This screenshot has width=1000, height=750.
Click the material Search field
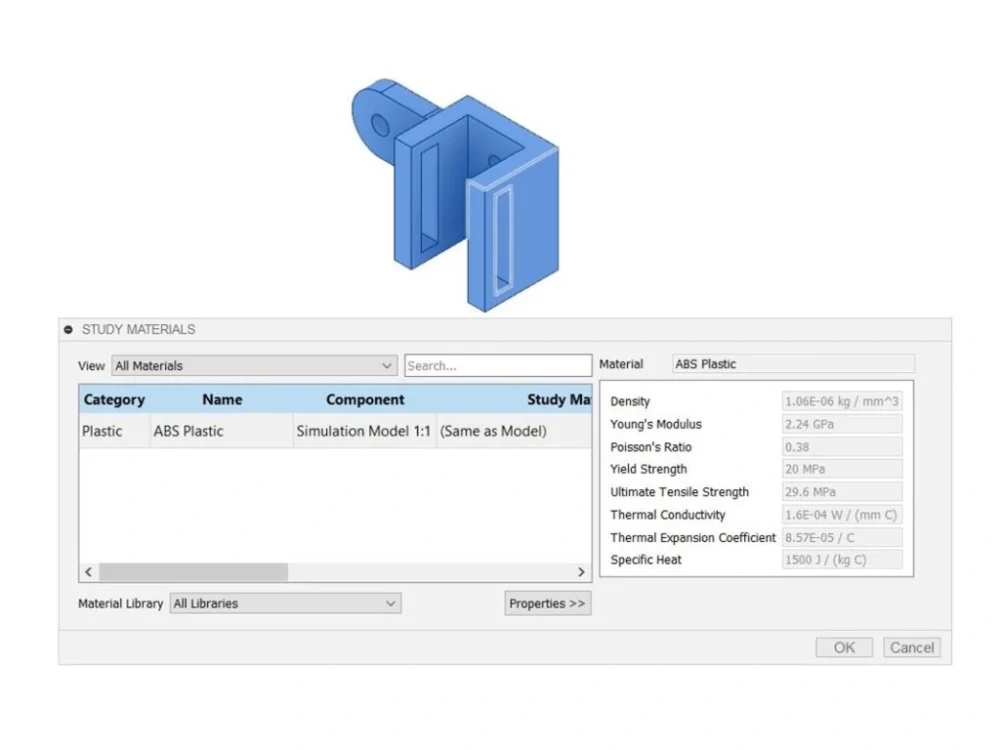(x=498, y=366)
